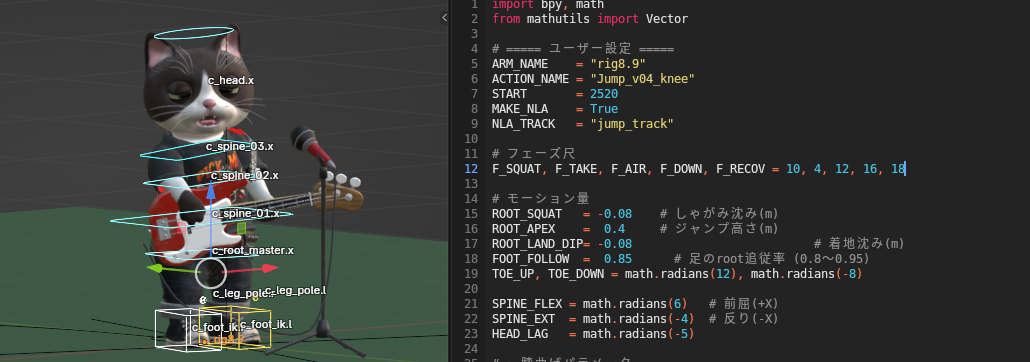The width and height of the screenshot is (1030, 362).
Task: Click the START value 2520
Action: point(604,94)
